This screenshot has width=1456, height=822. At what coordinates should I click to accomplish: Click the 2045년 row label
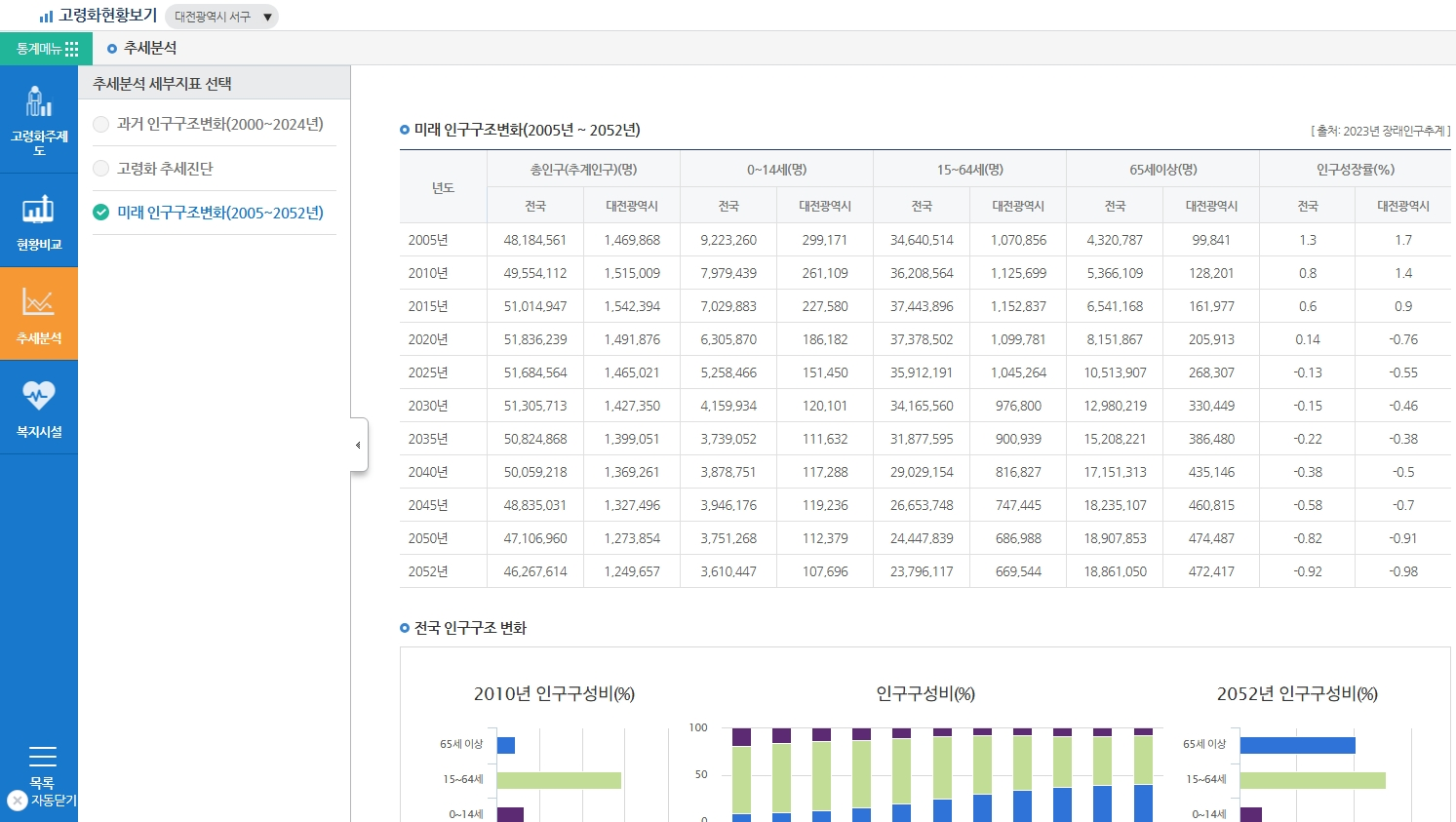pos(428,505)
